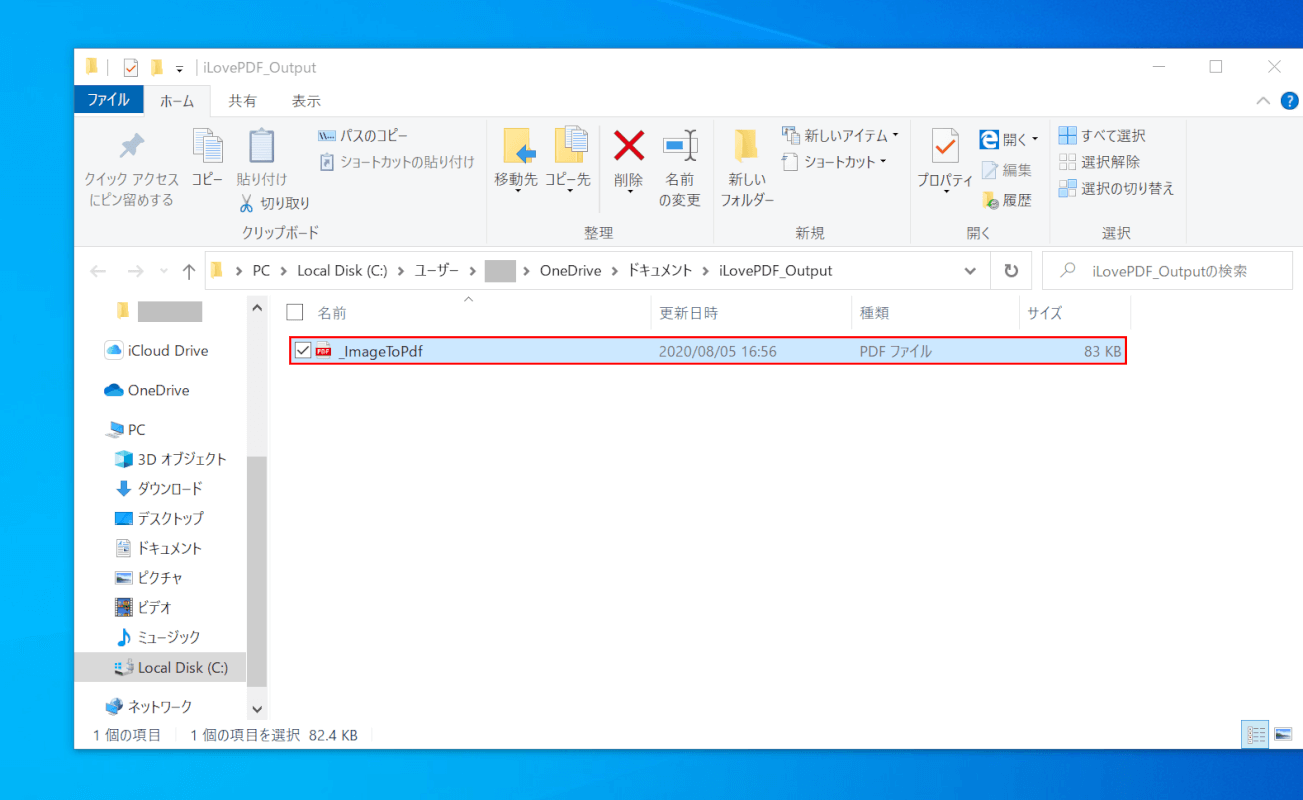Screen dimensions: 1303x800
Task: Expand address bar history dropdown
Action: (970, 271)
